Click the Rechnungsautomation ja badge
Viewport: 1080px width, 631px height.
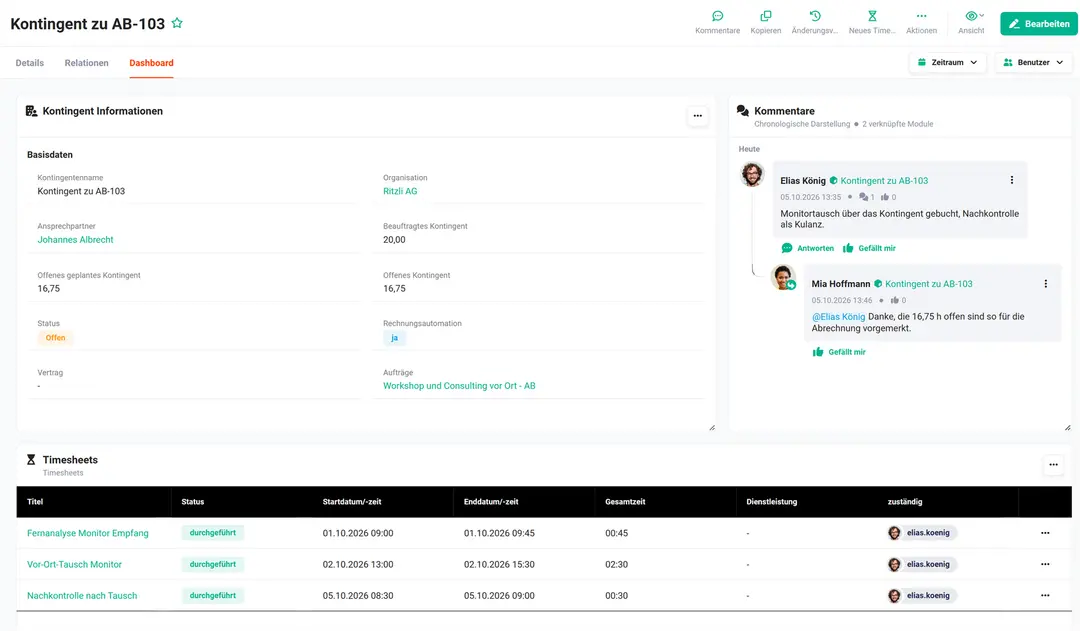394,338
